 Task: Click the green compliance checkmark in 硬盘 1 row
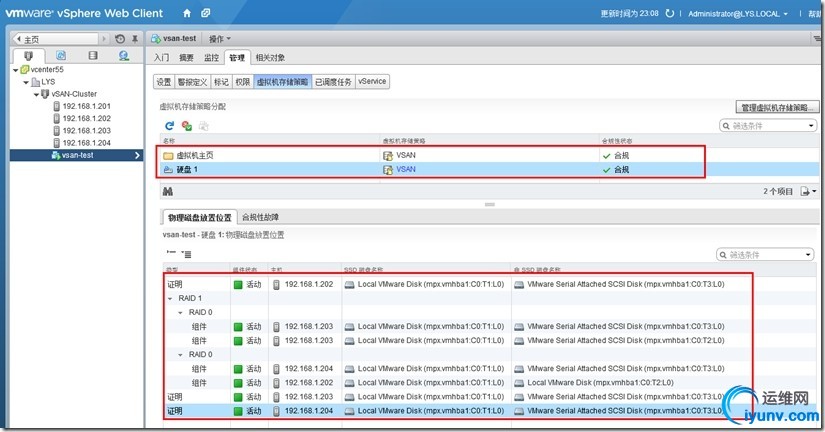607,170
